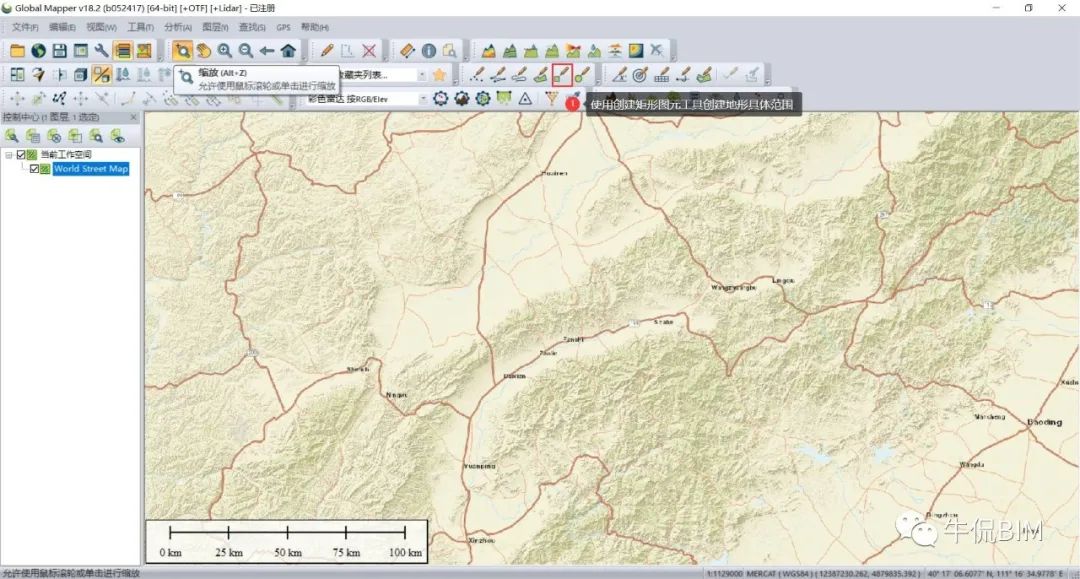Toggle the Control Center stacked-layers icon

tap(123, 50)
